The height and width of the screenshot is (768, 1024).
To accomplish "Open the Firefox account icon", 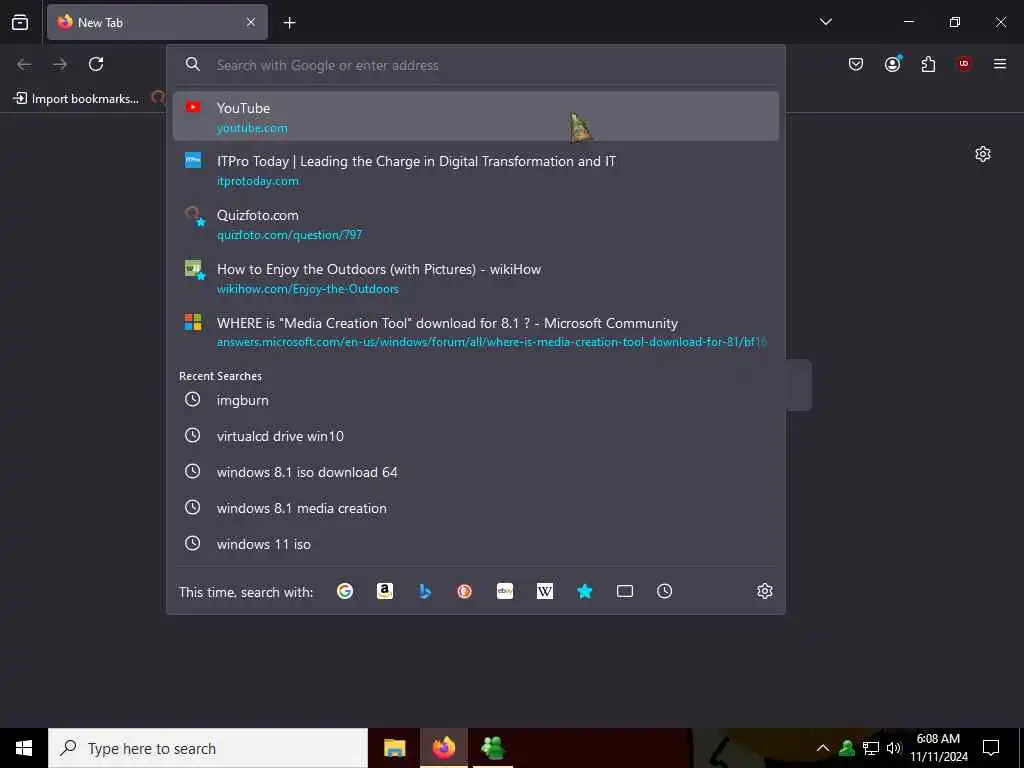I will point(893,64).
